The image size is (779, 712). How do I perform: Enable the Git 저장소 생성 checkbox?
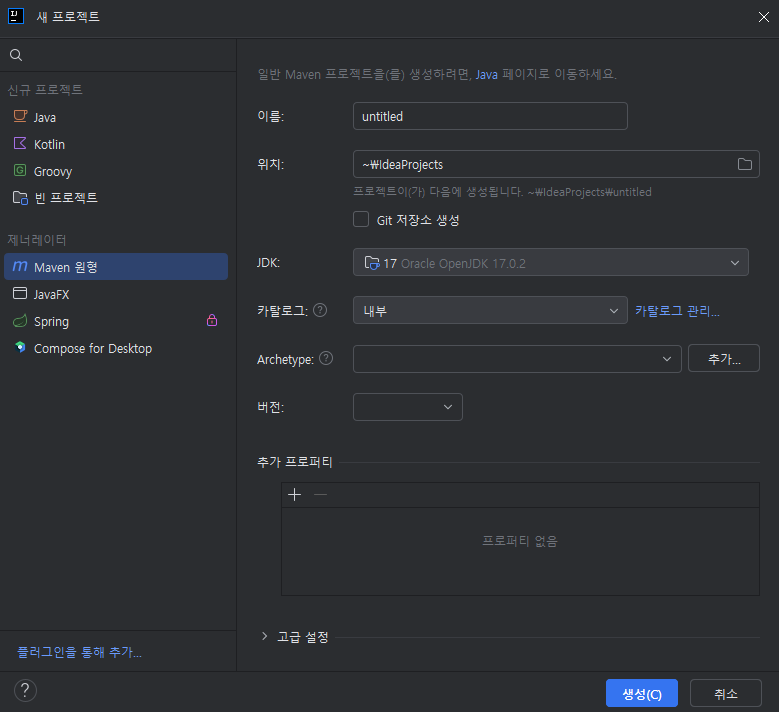[361, 219]
